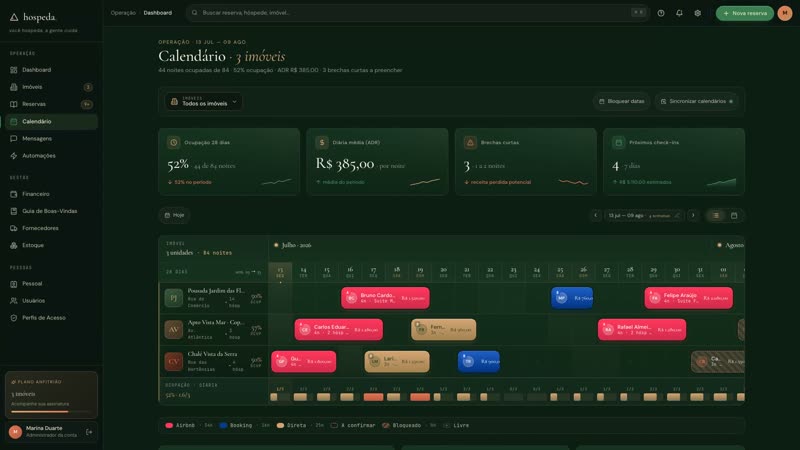Open Dashboard in the sidebar
800x450 pixels.
pyautogui.click(x=51, y=70)
